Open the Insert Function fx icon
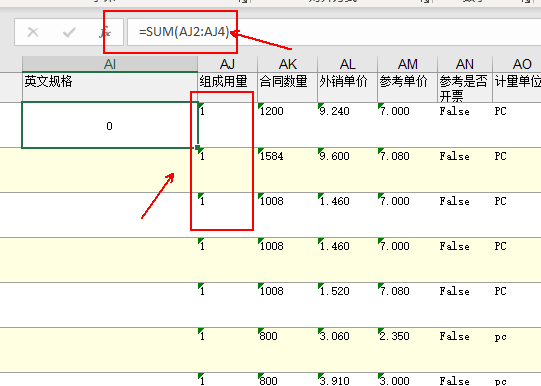Viewport: 541px width, 386px height. click(x=105, y=32)
